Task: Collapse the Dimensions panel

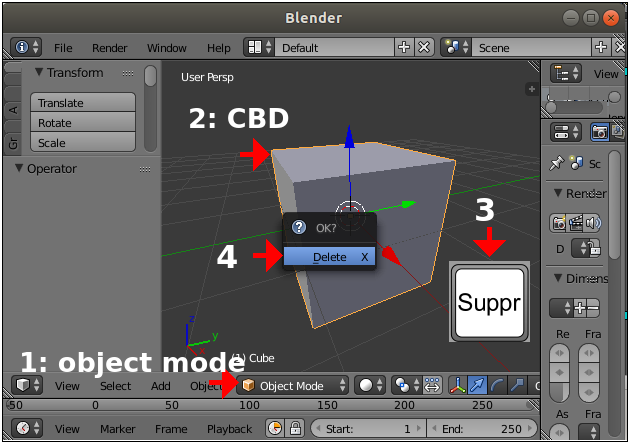Action: pyautogui.click(x=558, y=278)
